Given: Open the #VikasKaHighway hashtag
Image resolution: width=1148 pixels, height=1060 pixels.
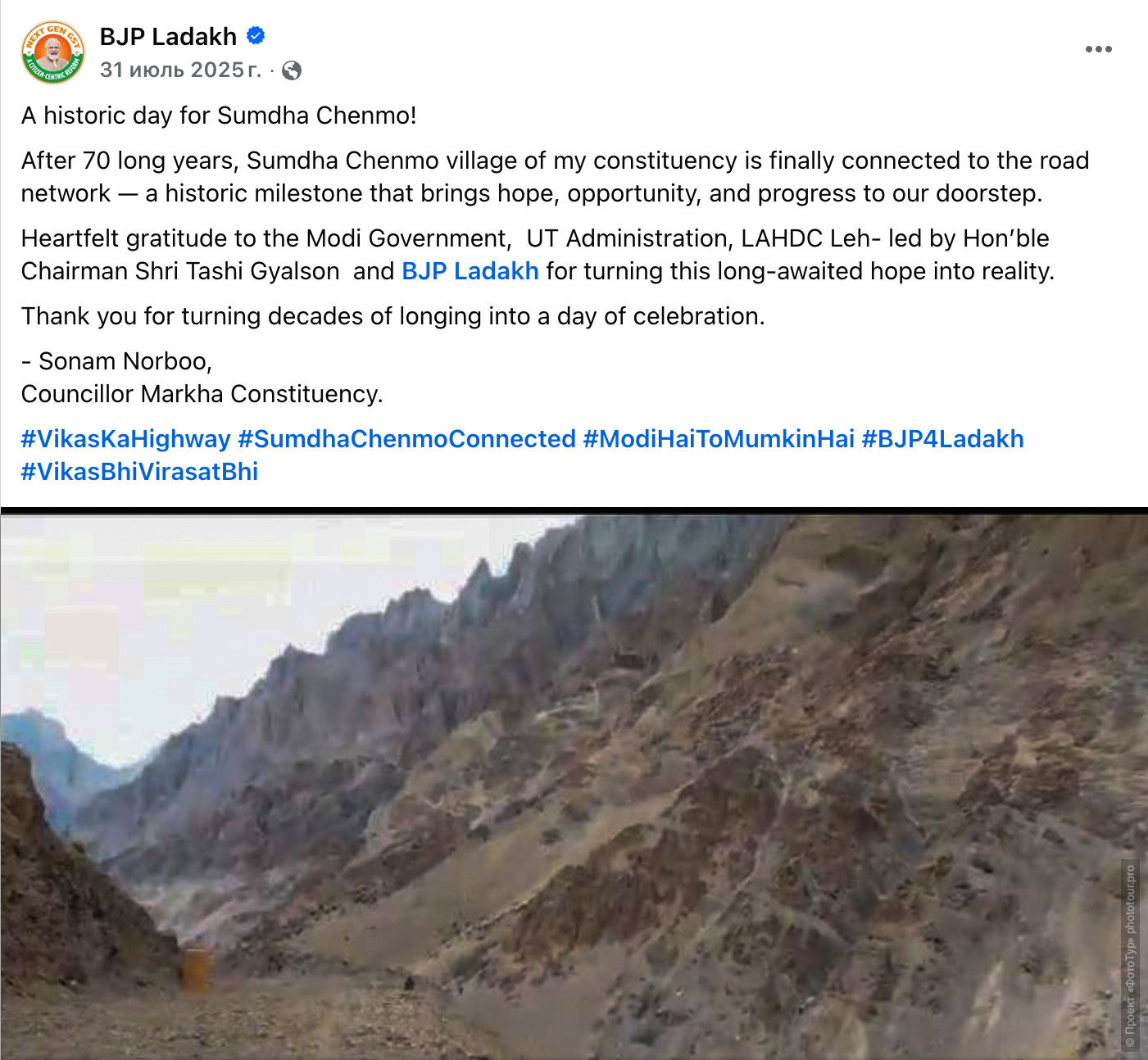Looking at the screenshot, I should pos(125,439).
